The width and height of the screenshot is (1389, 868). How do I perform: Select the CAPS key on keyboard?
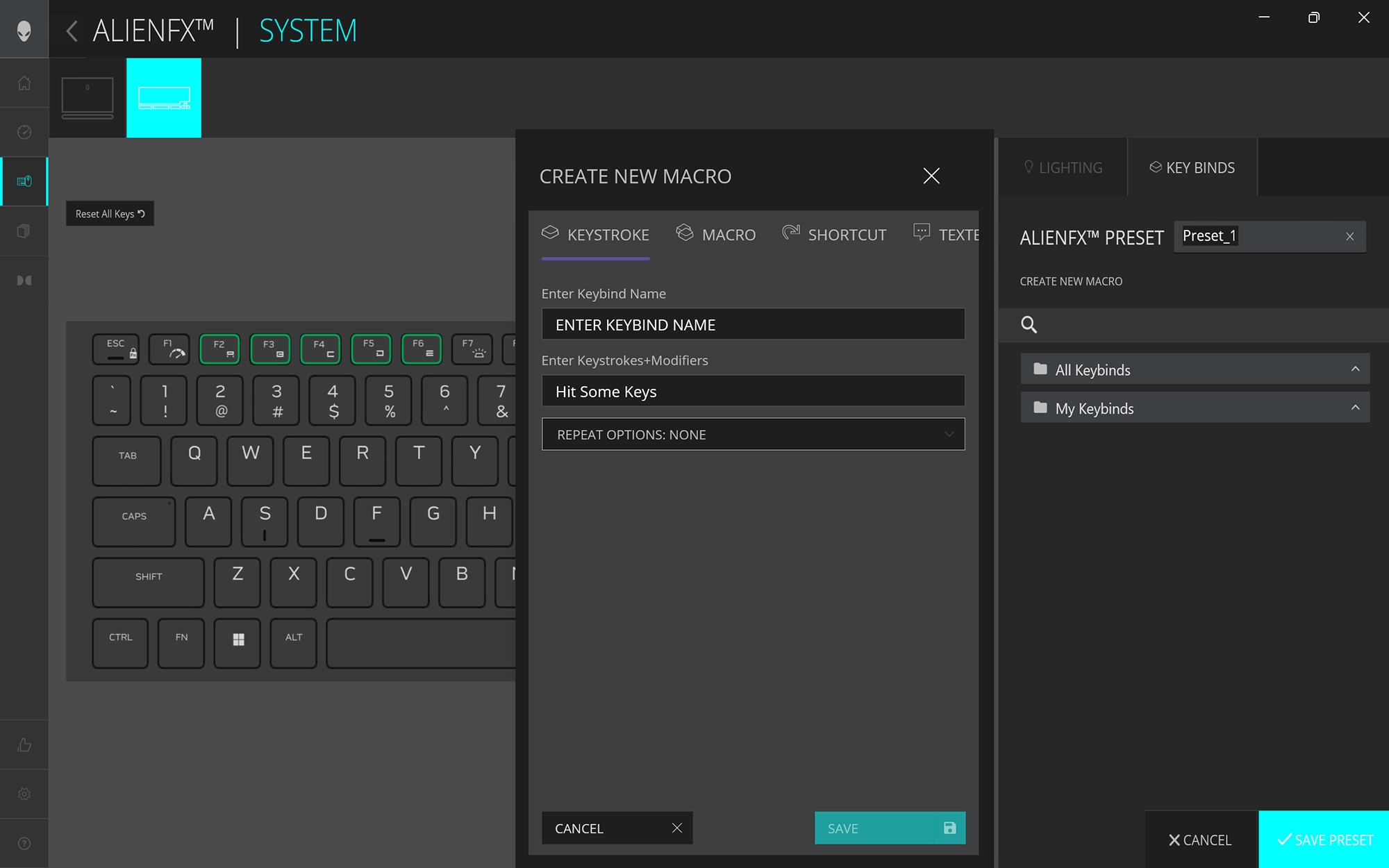click(x=133, y=521)
